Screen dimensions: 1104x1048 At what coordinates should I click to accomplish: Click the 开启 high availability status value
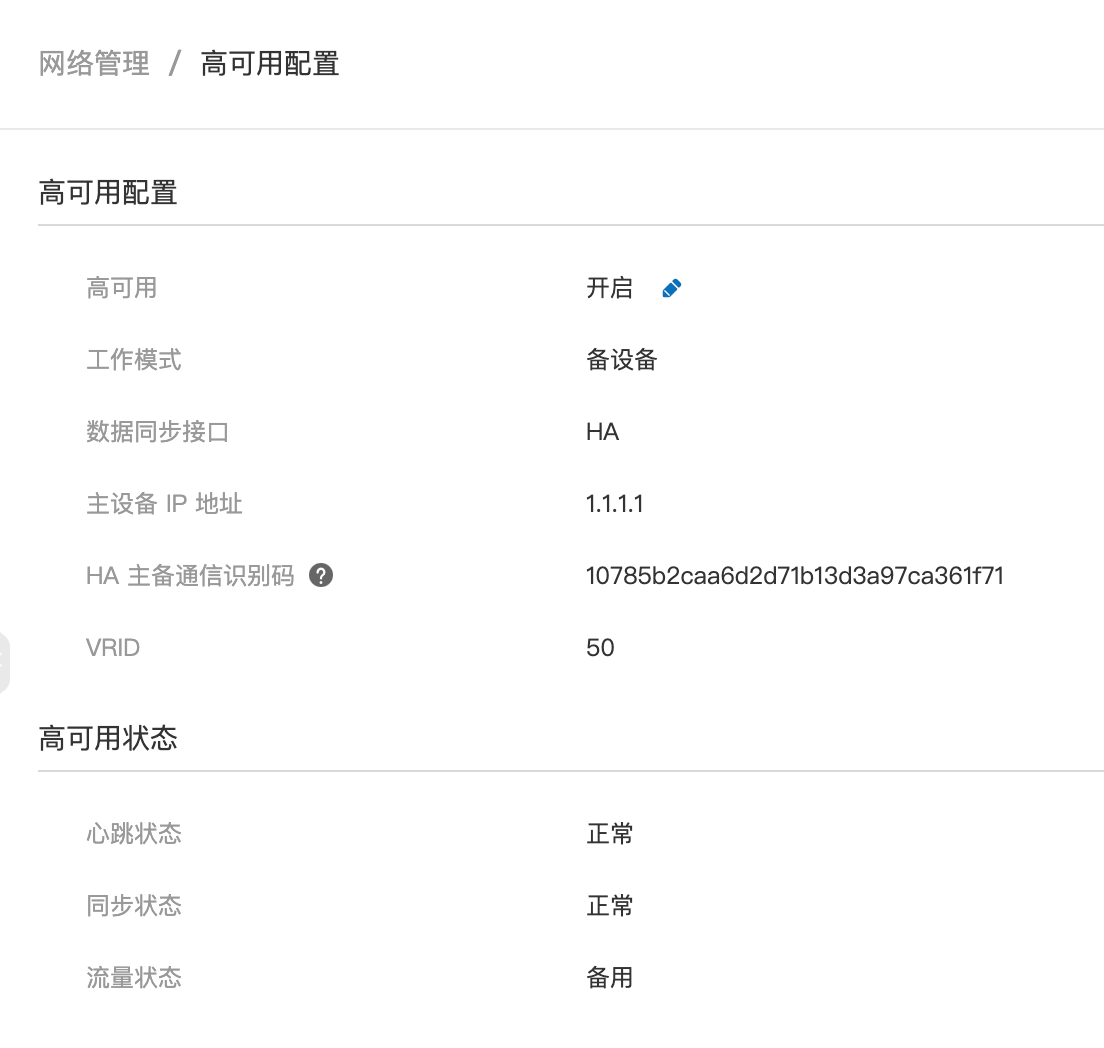(609, 289)
